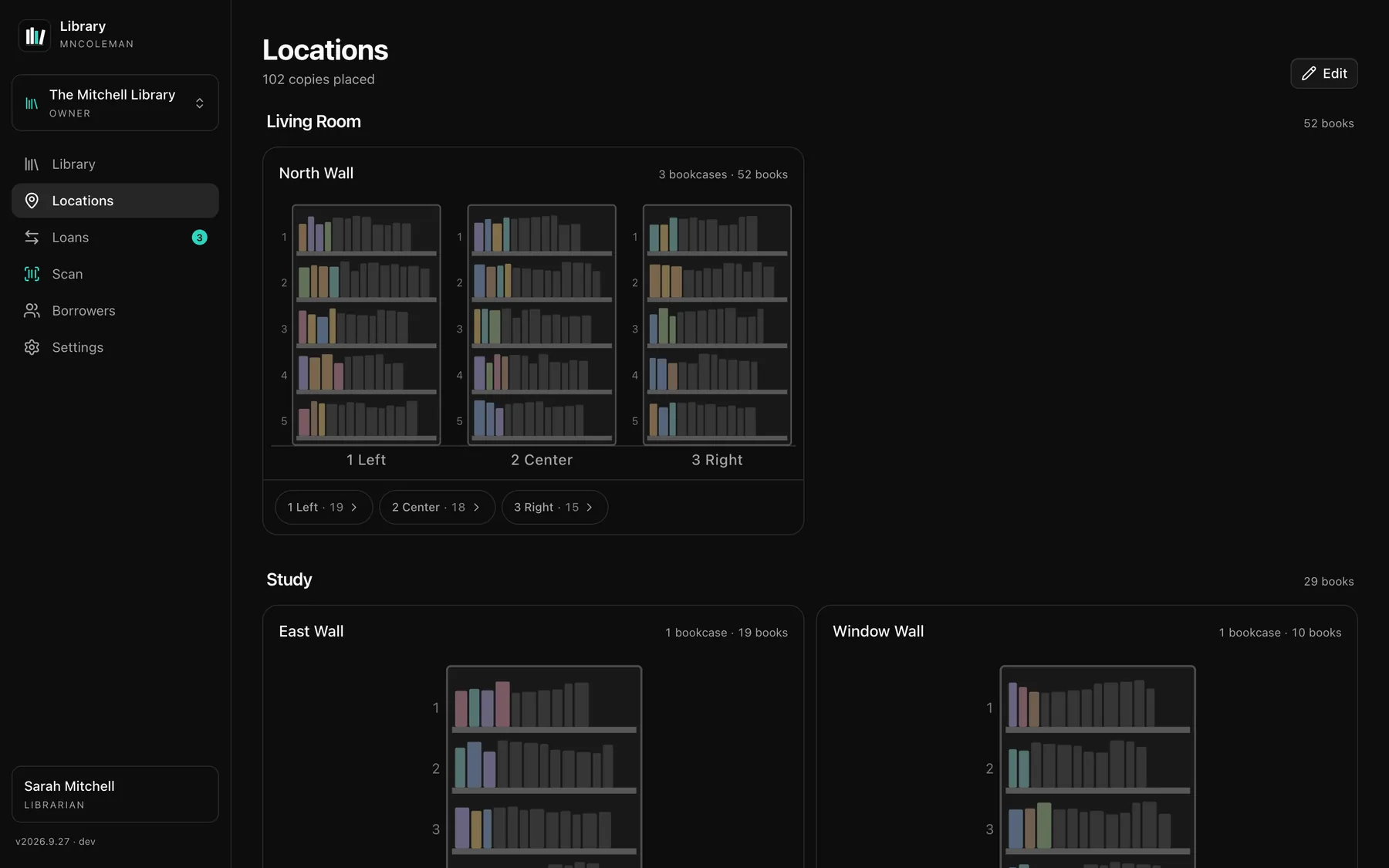
Task: Open the 3 Right · 15 chip
Action: click(x=555, y=507)
